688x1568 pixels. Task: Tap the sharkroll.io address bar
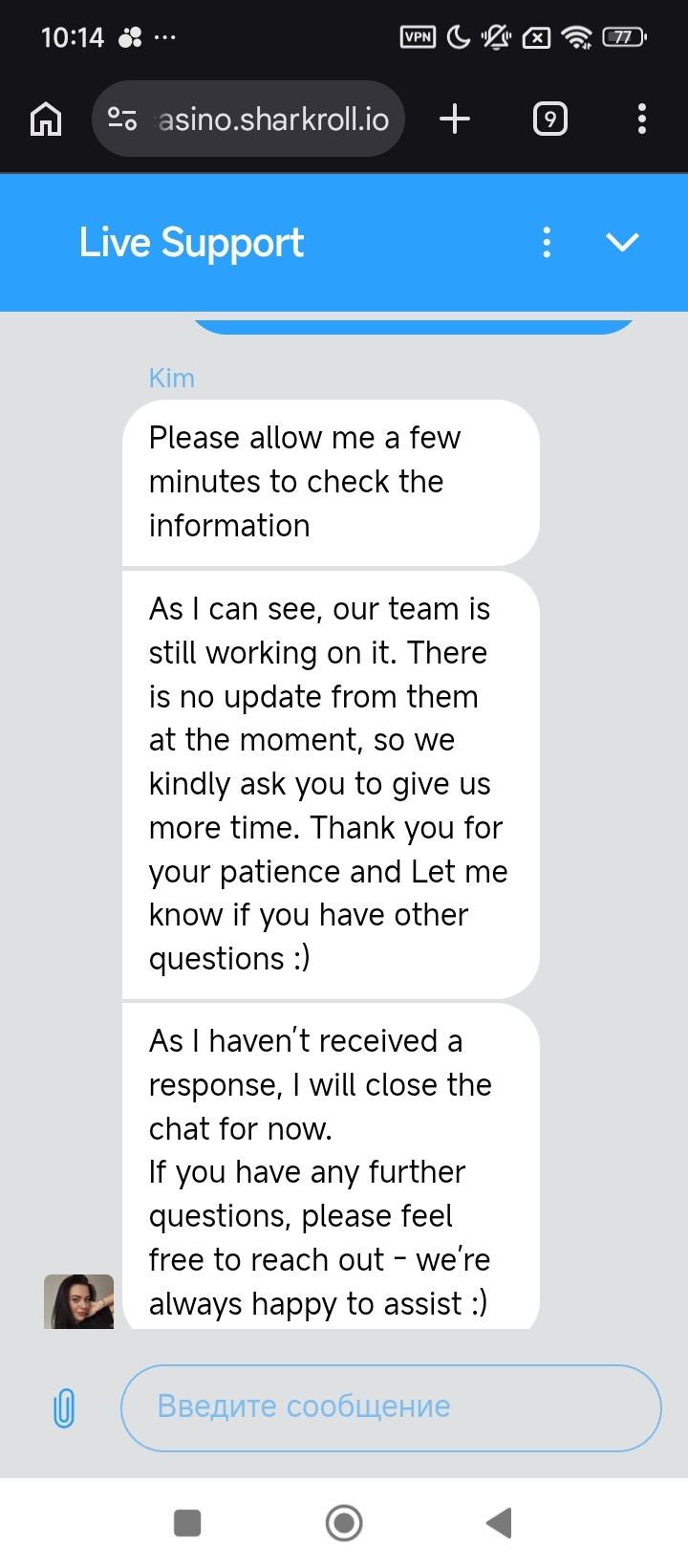[x=272, y=120]
